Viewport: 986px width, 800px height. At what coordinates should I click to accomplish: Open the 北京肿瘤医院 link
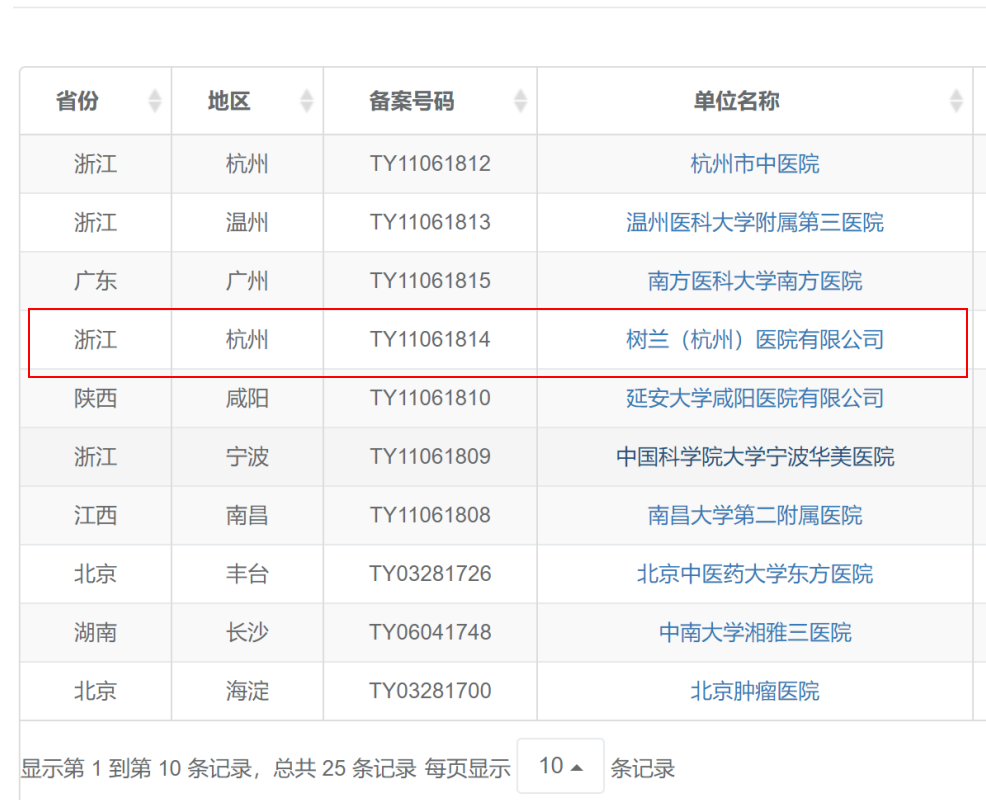pyautogui.click(x=755, y=691)
